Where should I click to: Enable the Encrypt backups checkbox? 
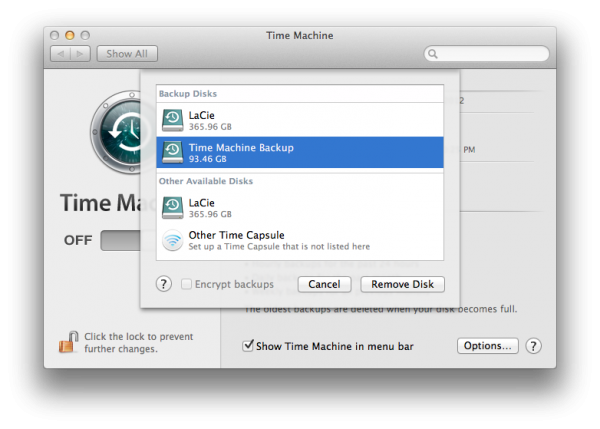[188, 284]
